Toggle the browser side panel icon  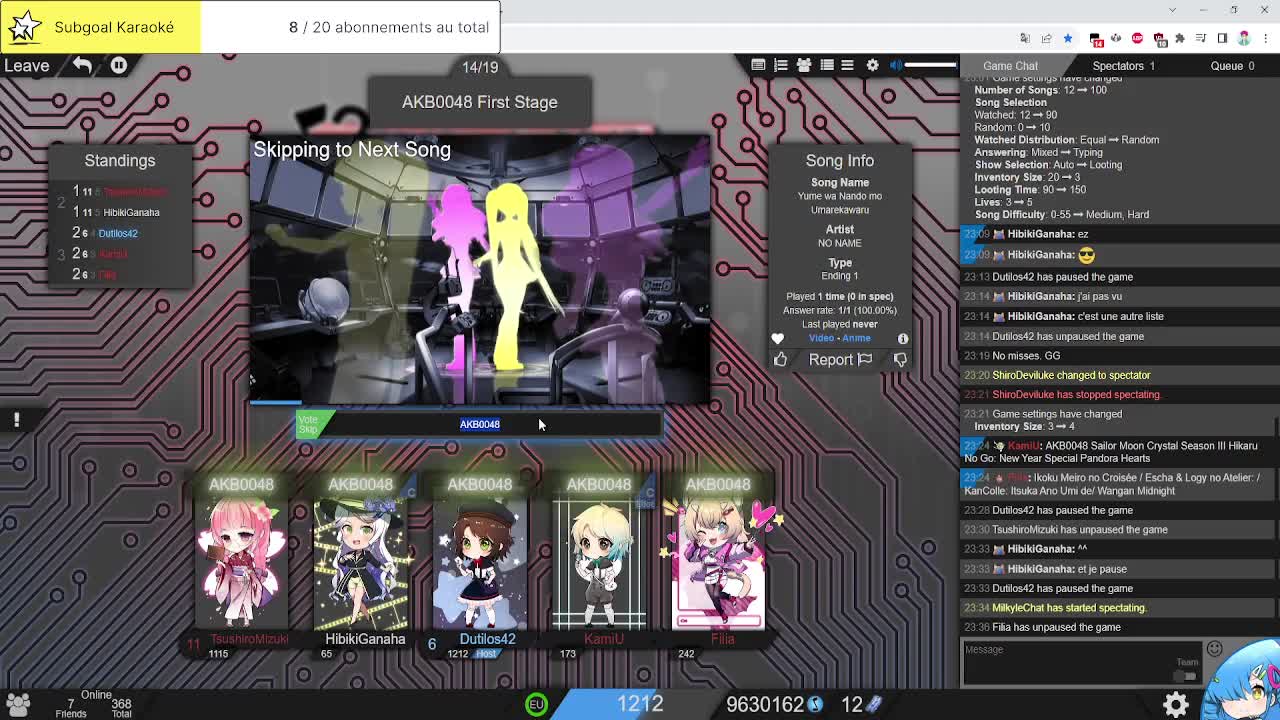tap(1222, 39)
